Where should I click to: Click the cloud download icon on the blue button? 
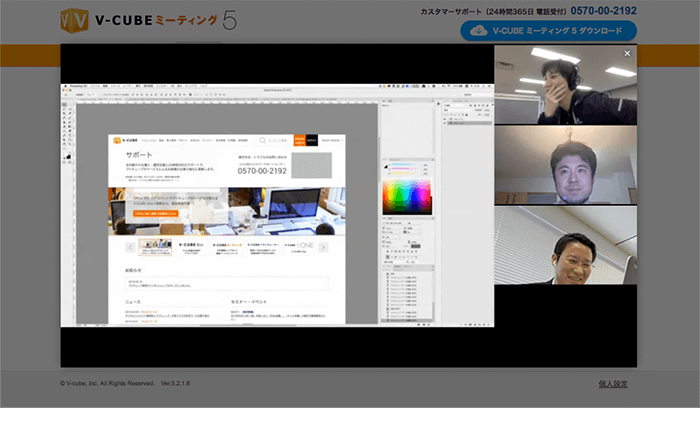point(479,31)
